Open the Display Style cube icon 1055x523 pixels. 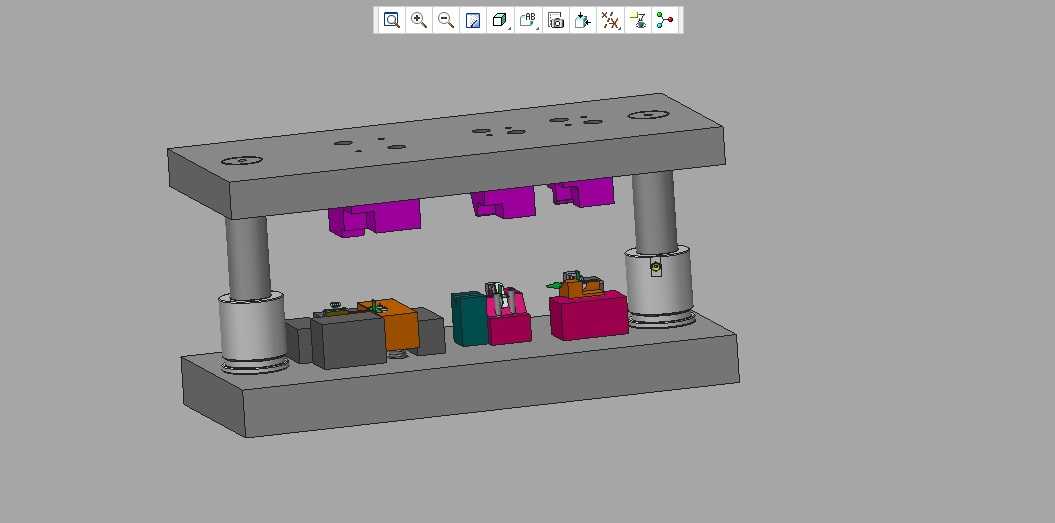pyautogui.click(x=500, y=20)
